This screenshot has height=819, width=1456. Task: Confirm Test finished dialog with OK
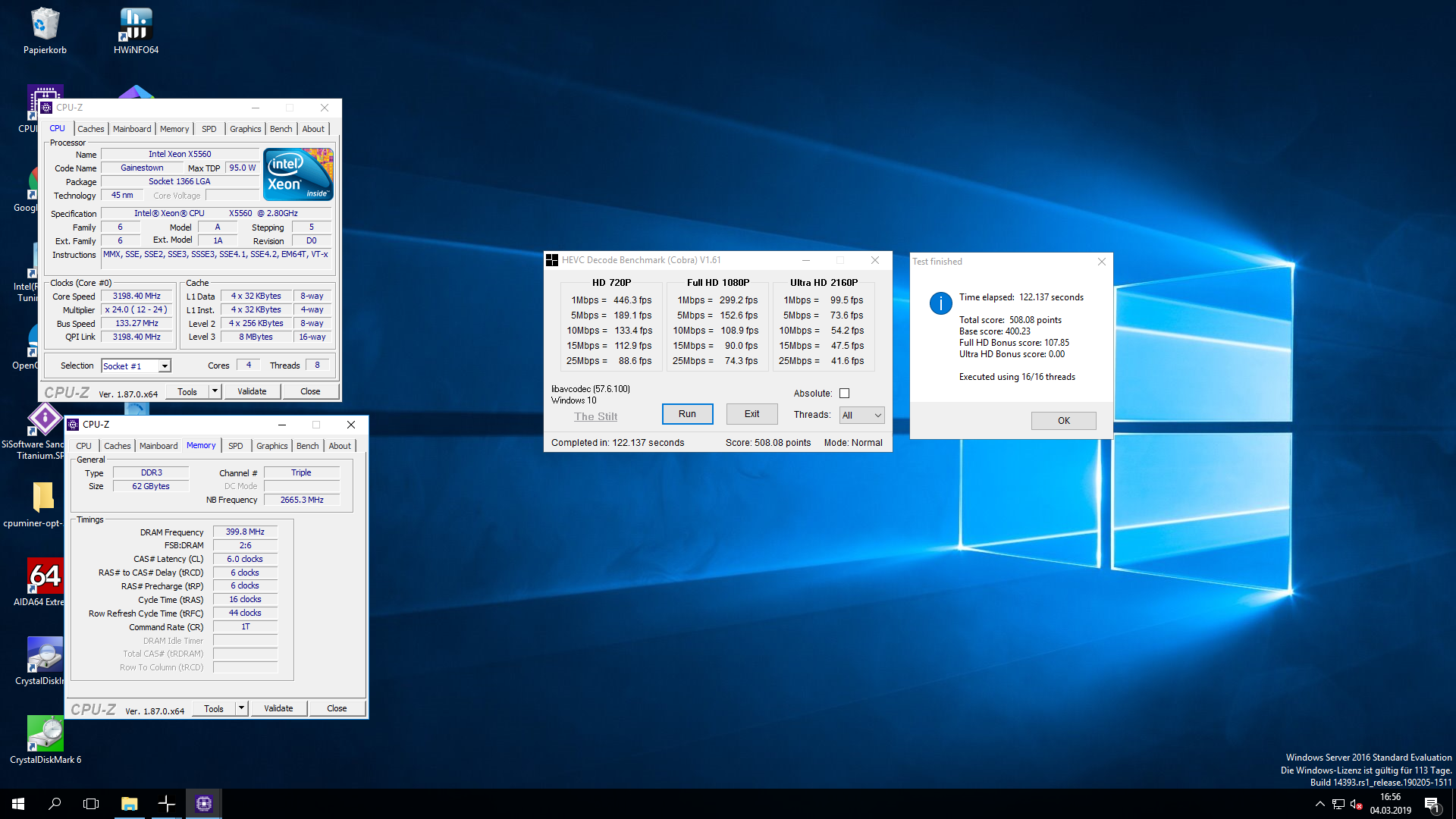[x=1064, y=421]
